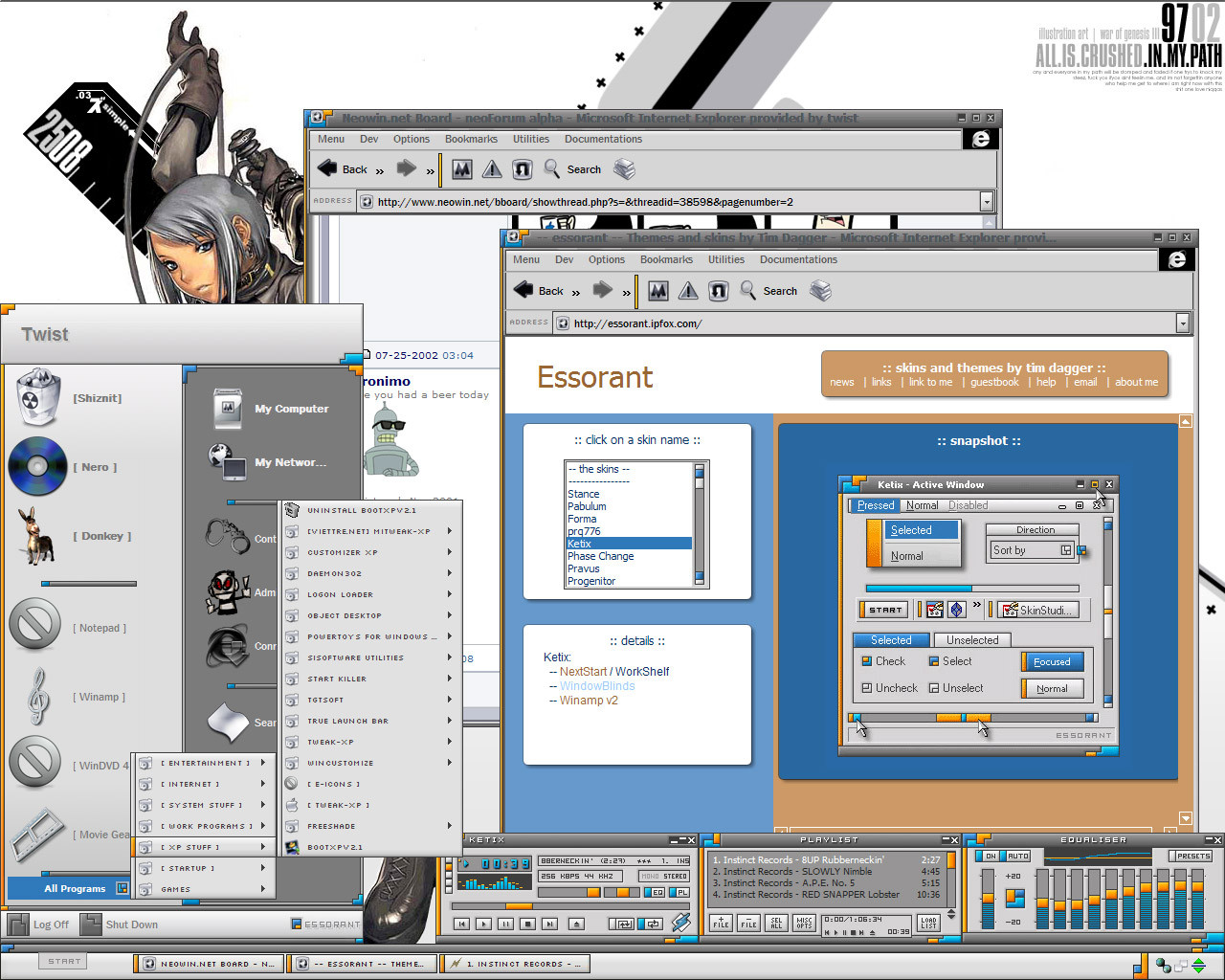Screen dimensions: 1225x980
Task: Open Bookmarks menu in Neowin window
Action: [x=471, y=139]
